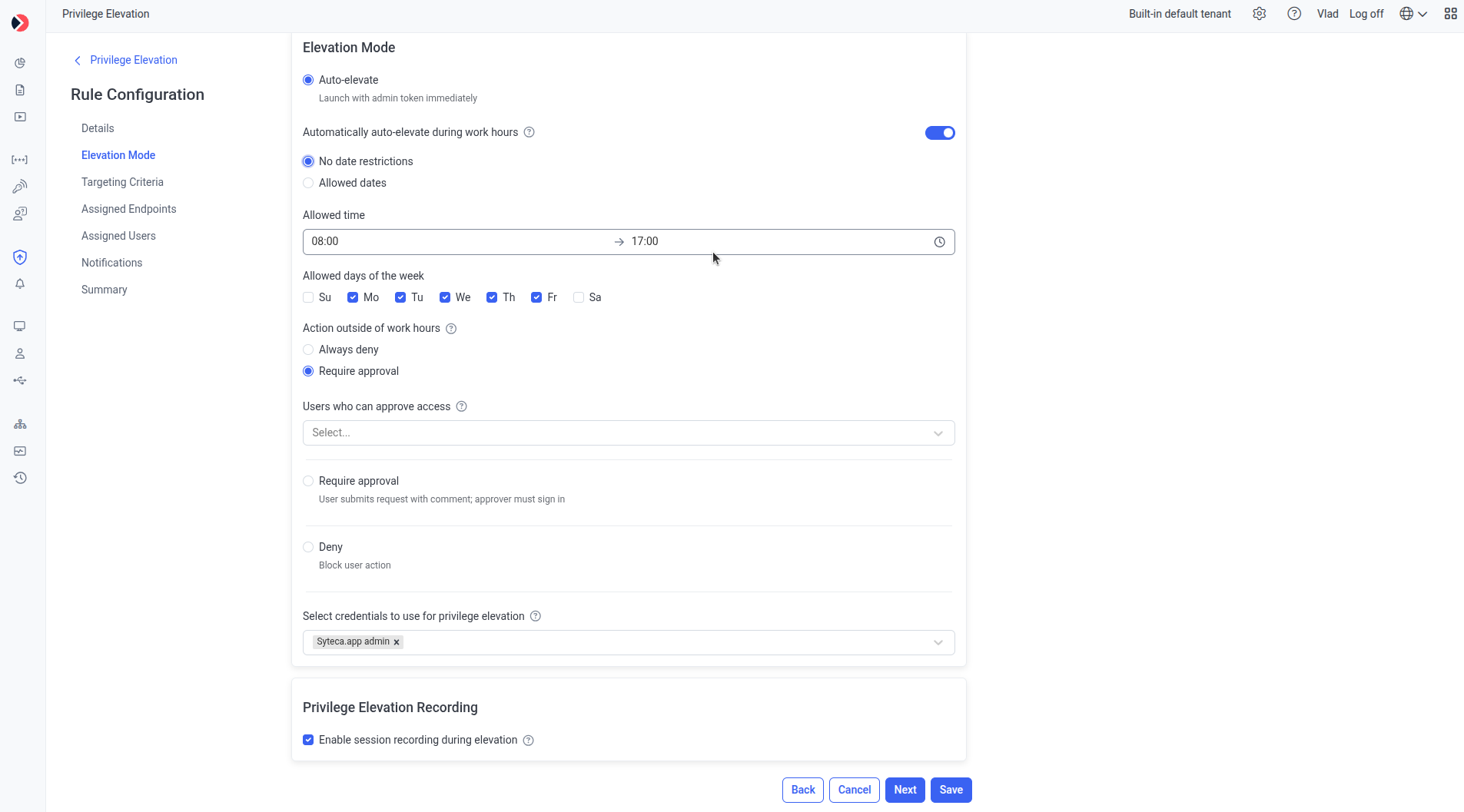Click Log off link
The height and width of the screenshot is (812, 1464).
[x=1366, y=14]
